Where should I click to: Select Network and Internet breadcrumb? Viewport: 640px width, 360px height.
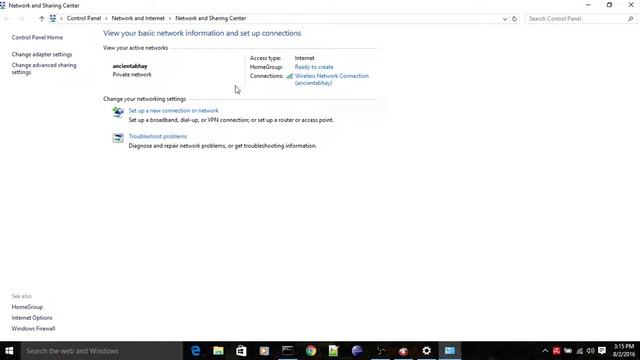coord(138,18)
